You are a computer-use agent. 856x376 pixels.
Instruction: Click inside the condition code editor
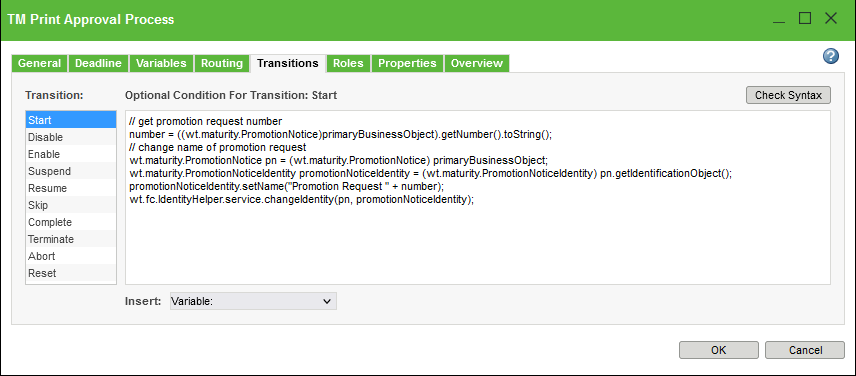[x=478, y=197]
